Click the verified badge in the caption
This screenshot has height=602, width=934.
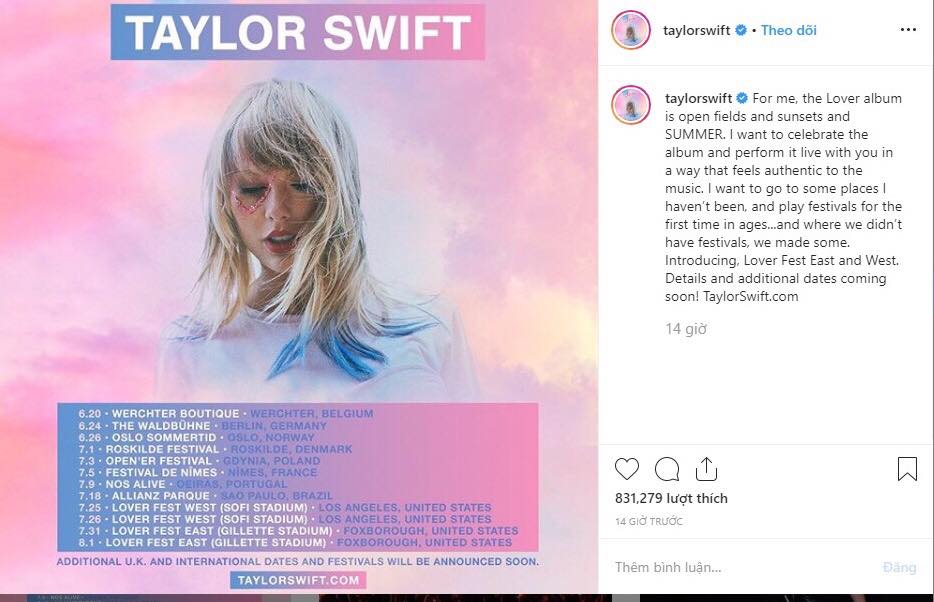point(742,98)
